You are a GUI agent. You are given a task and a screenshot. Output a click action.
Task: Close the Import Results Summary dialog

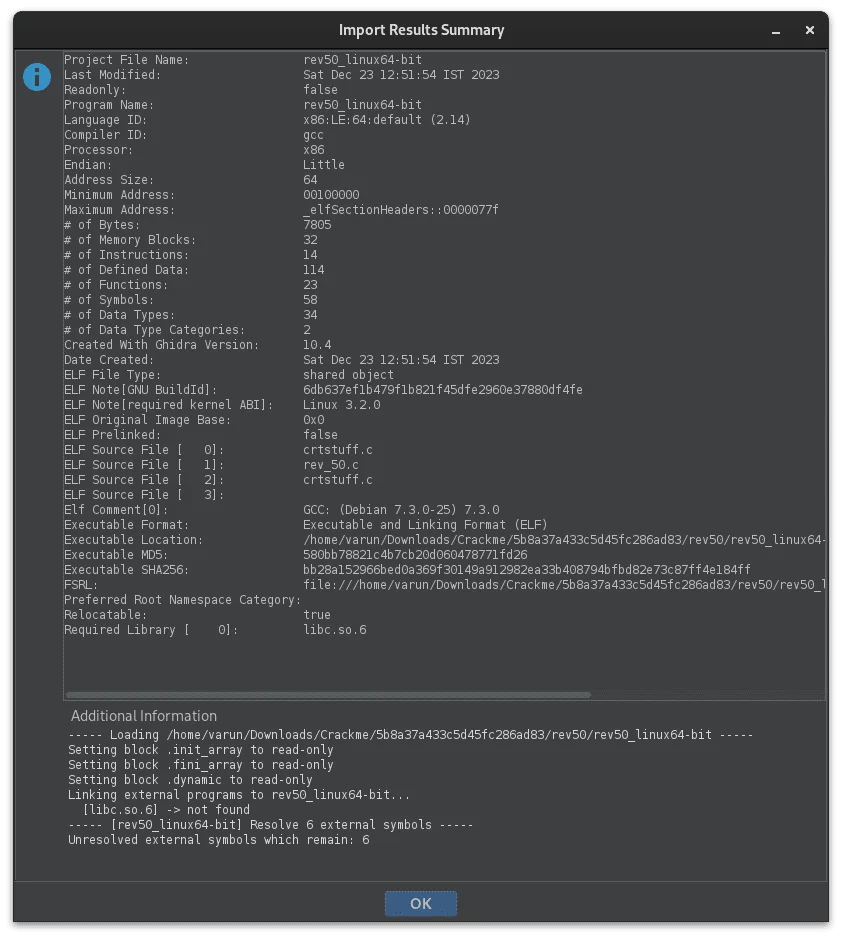[x=810, y=30]
